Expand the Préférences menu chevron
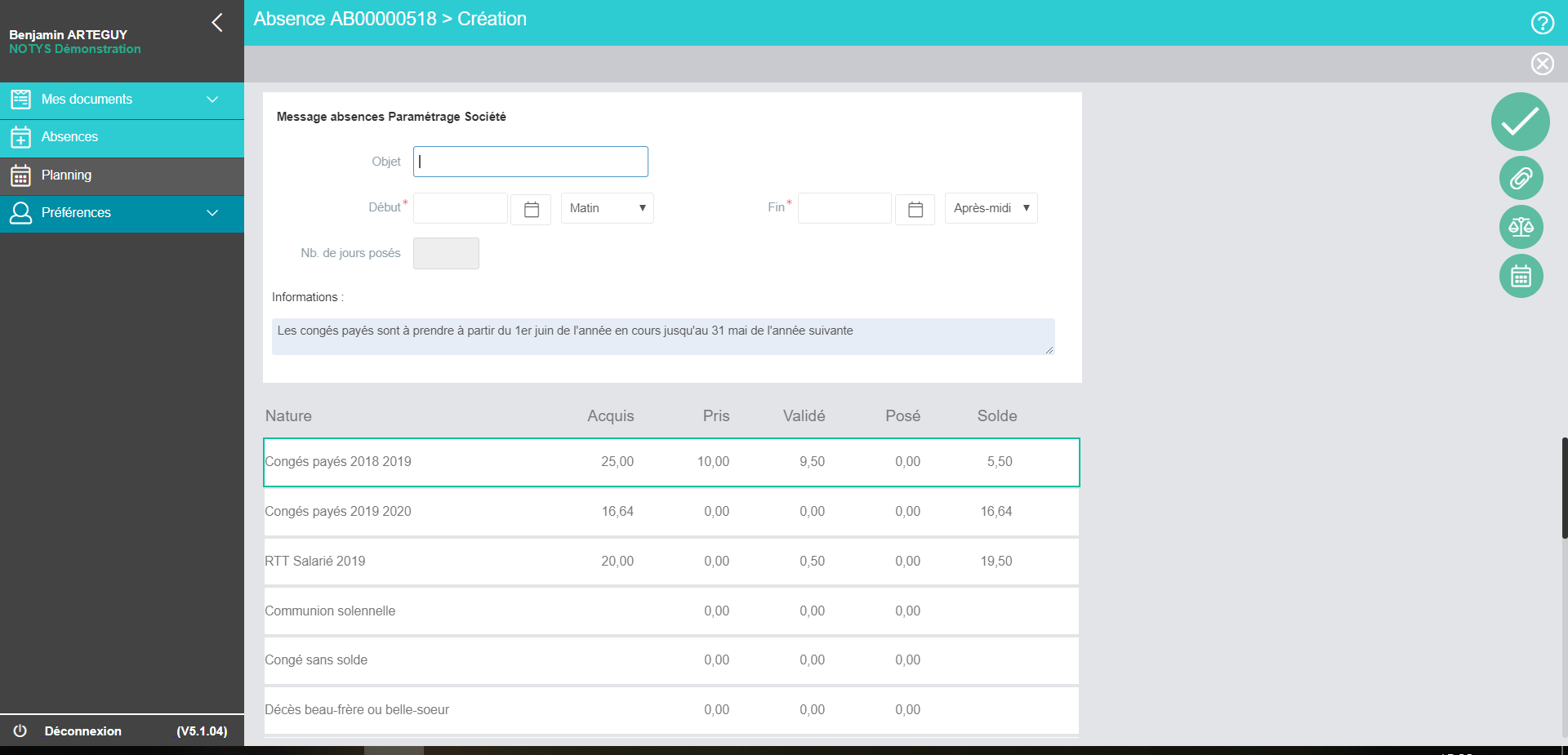 pyautogui.click(x=212, y=213)
